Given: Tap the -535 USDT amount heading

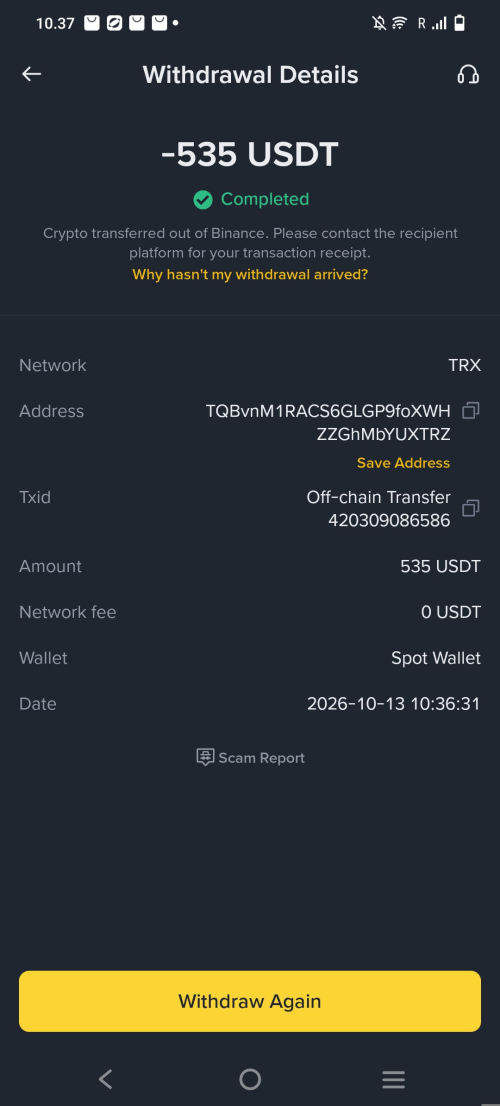Looking at the screenshot, I should (250, 154).
